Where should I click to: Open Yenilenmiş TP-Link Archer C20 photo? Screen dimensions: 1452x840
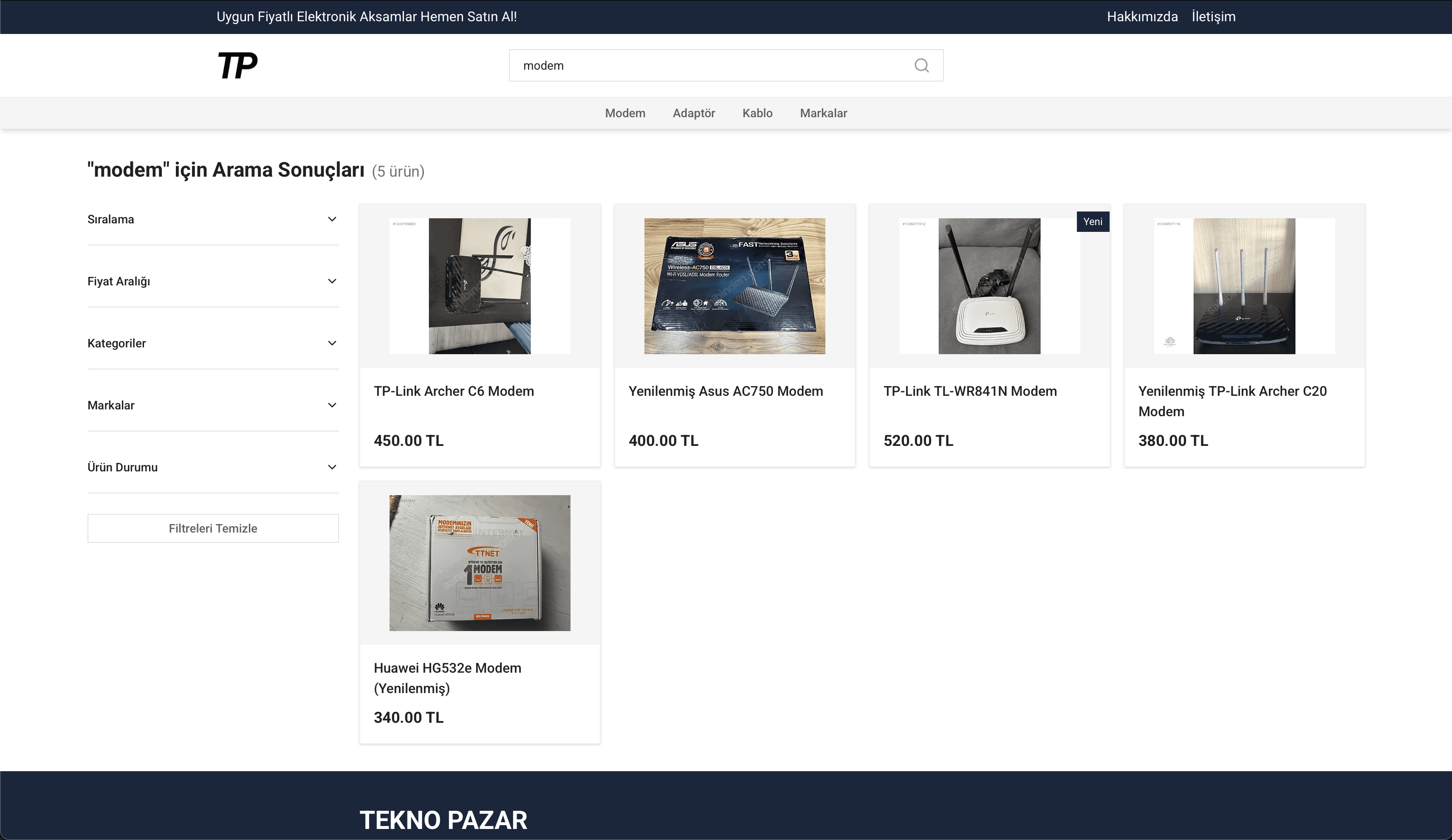pos(1244,286)
